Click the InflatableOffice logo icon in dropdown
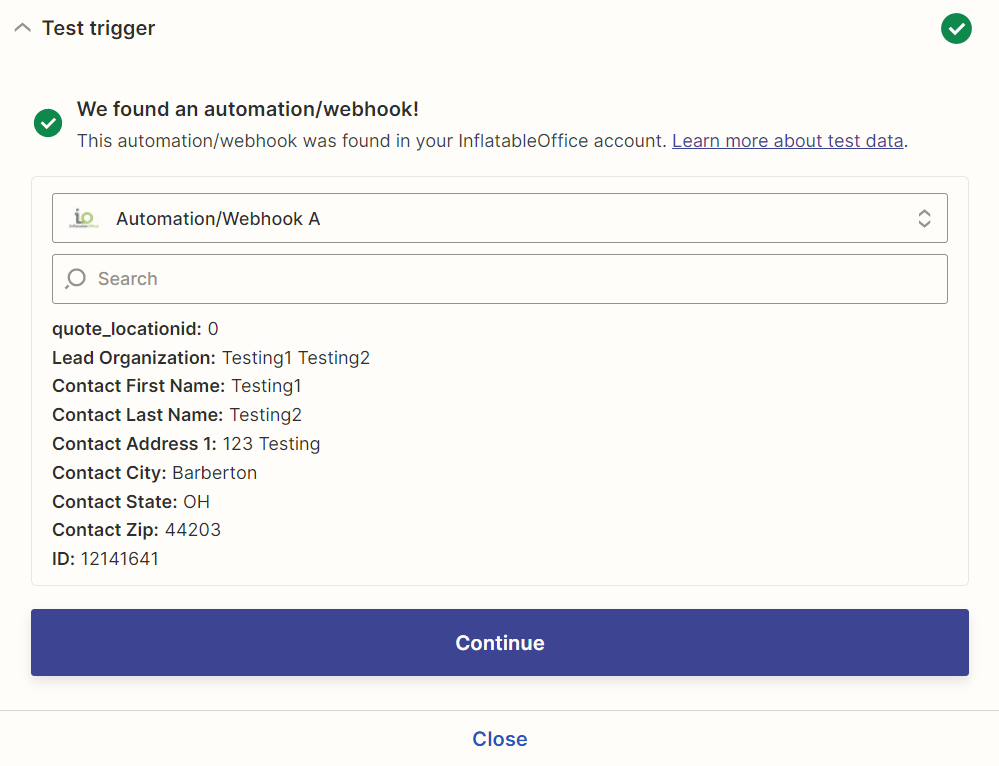Viewport: 999px width, 766px height. [x=83, y=219]
